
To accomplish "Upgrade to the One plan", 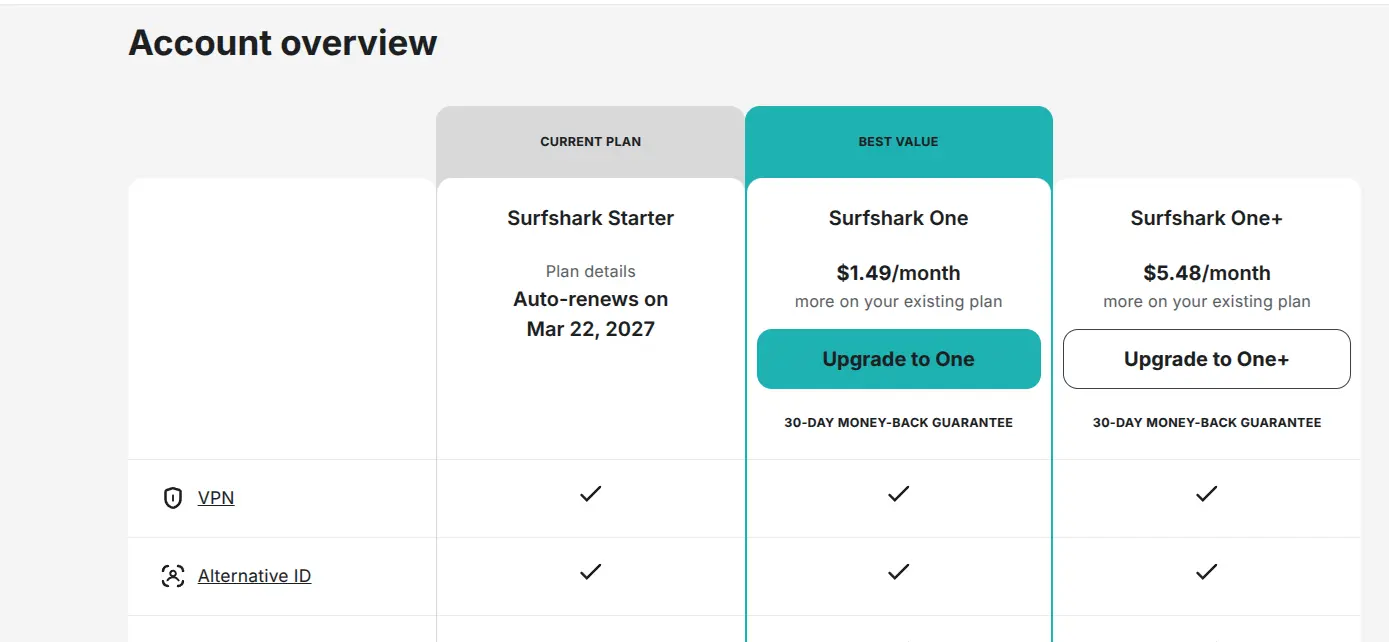I will (x=899, y=359).
